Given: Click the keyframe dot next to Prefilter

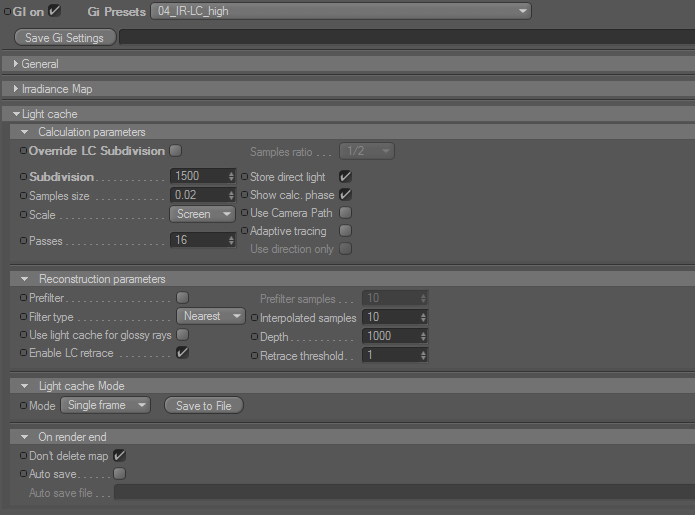Looking at the screenshot, I should (x=23, y=297).
